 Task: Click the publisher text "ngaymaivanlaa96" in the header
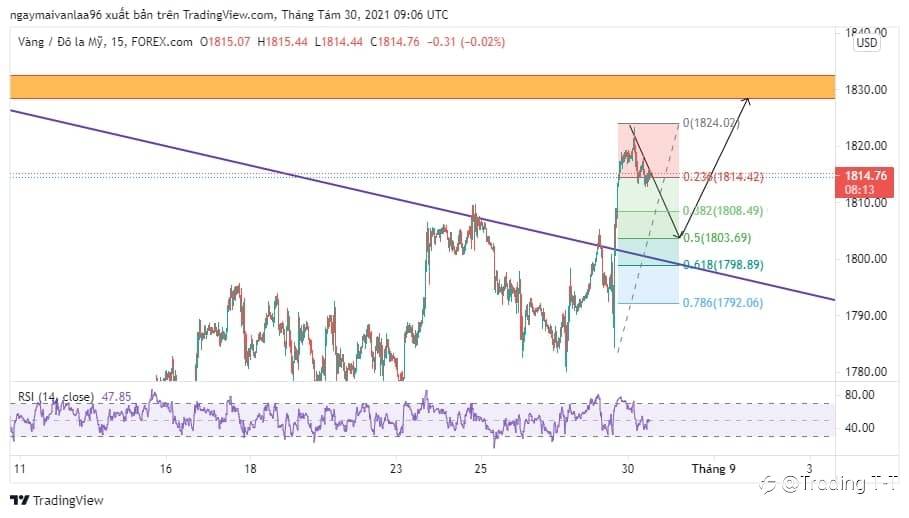pyautogui.click(x=55, y=14)
